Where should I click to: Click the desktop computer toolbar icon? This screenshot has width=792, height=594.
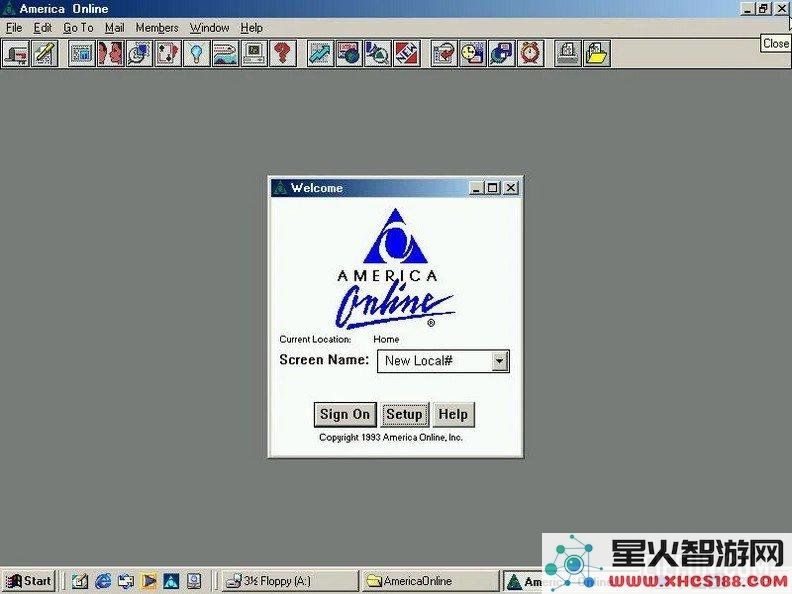[x=255, y=53]
